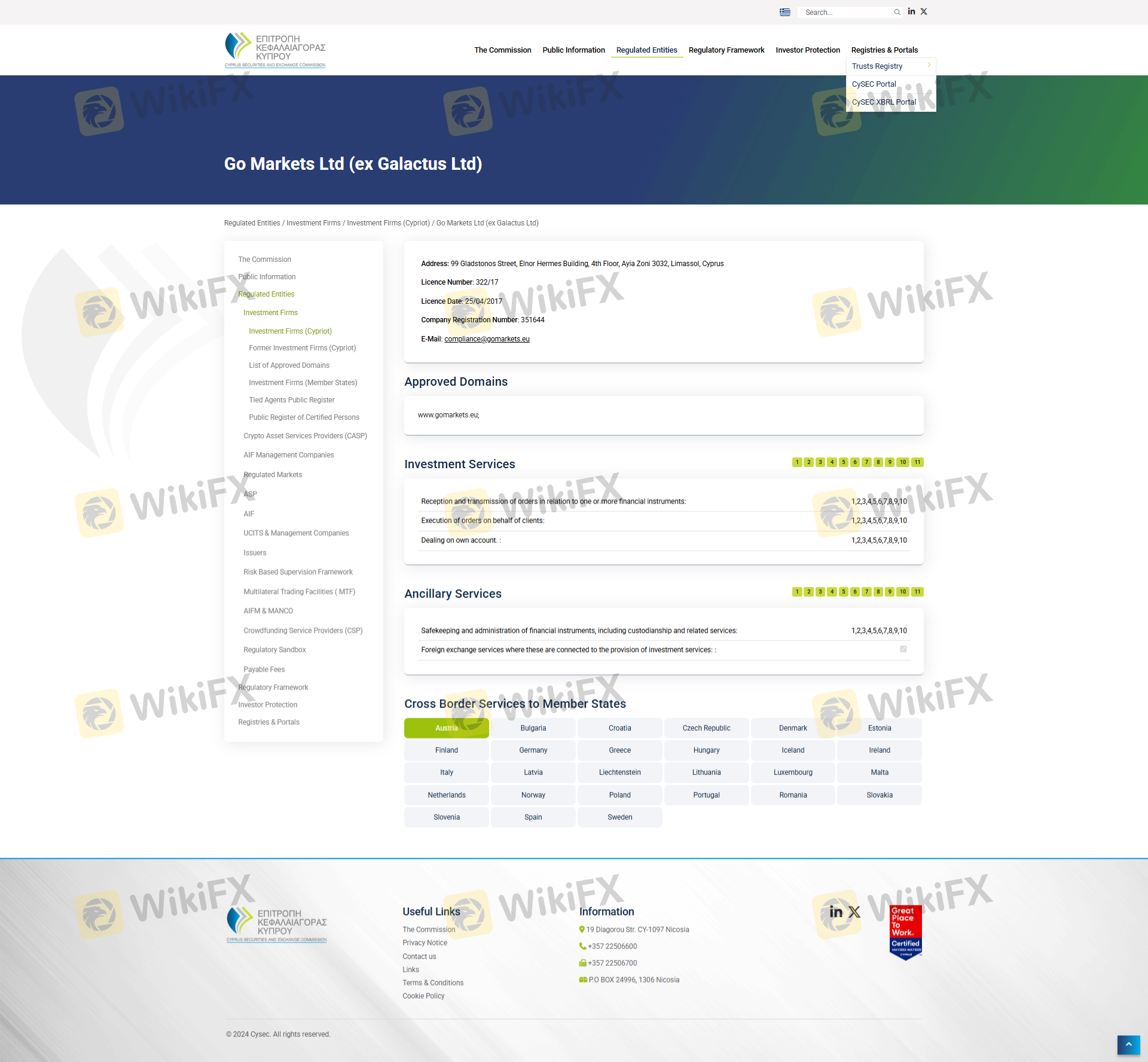Click compliance@gomarkets.eu email link

click(487, 339)
